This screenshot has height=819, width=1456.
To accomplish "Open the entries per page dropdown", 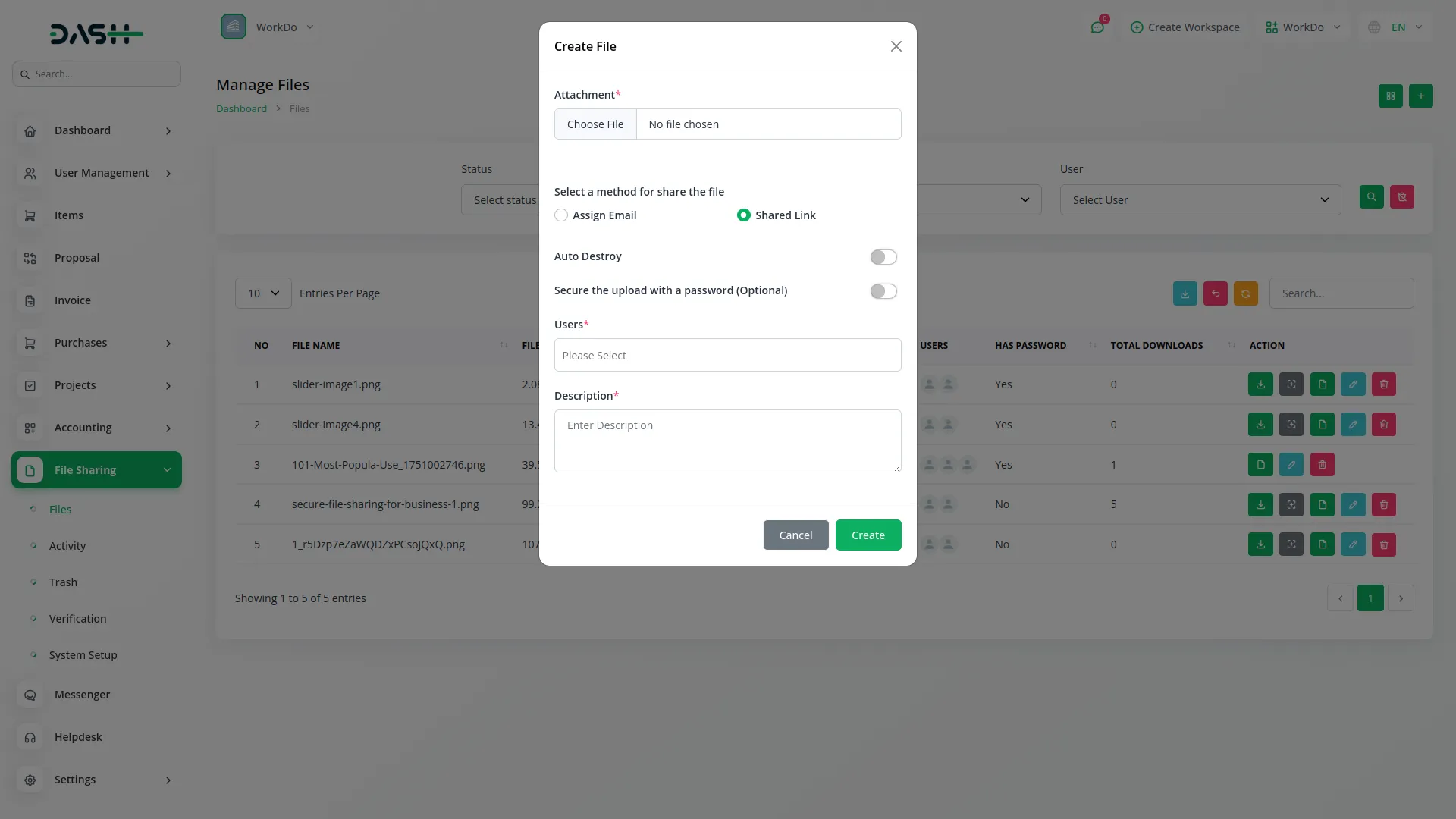I will pyautogui.click(x=263, y=293).
